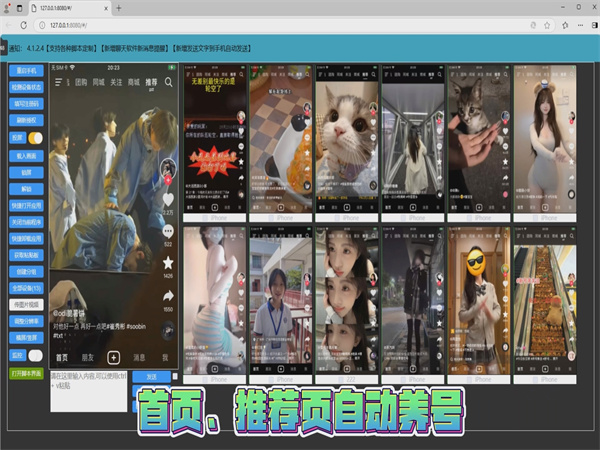The width and height of the screenshot is (600, 450).
Task: Tick the checkbox next to 发送 button
Action: point(175,377)
